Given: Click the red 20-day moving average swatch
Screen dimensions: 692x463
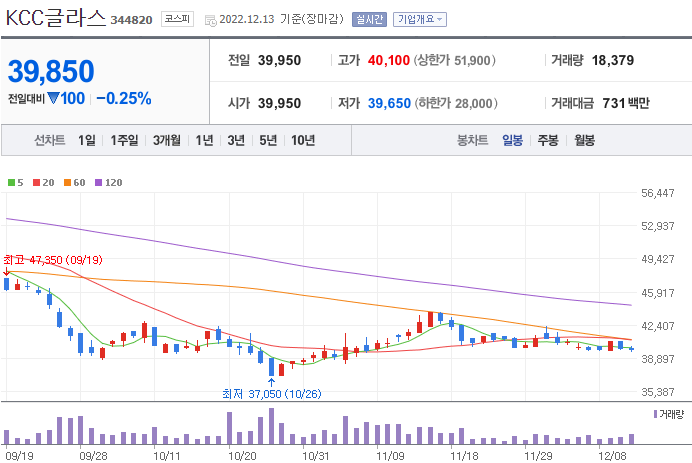Looking at the screenshot, I should click(x=37, y=183).
